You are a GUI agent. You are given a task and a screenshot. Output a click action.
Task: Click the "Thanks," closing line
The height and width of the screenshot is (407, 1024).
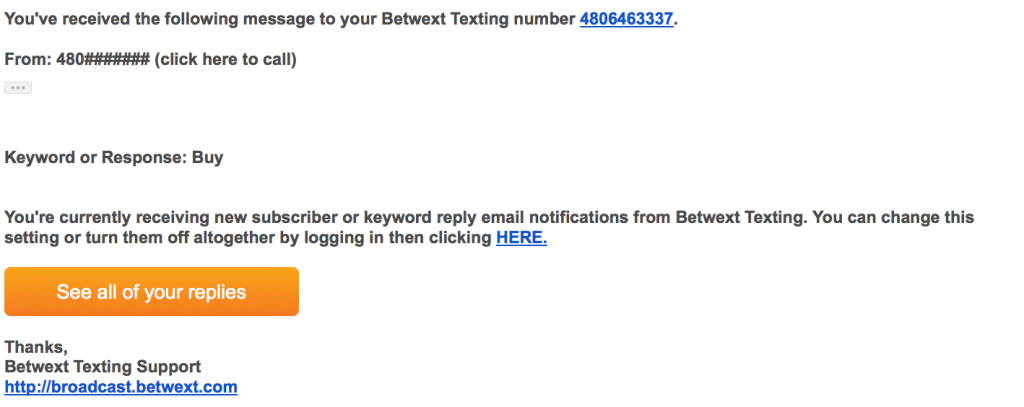point(36,347)
